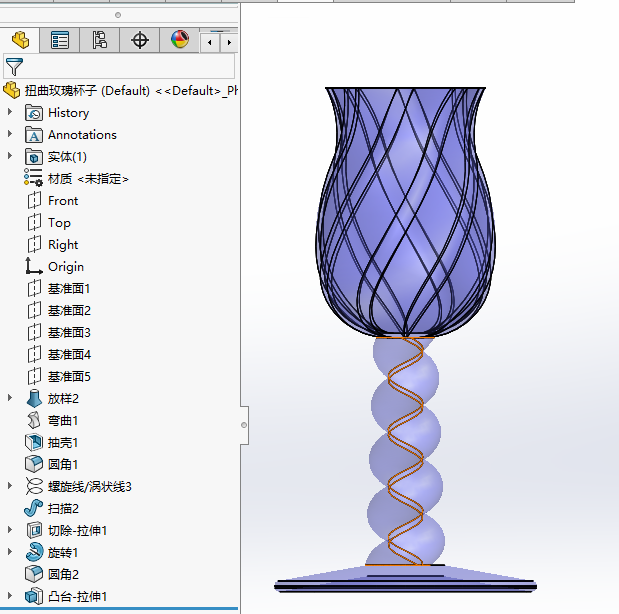
Task: Click the filter funnel icon
Action: (14, 66)
